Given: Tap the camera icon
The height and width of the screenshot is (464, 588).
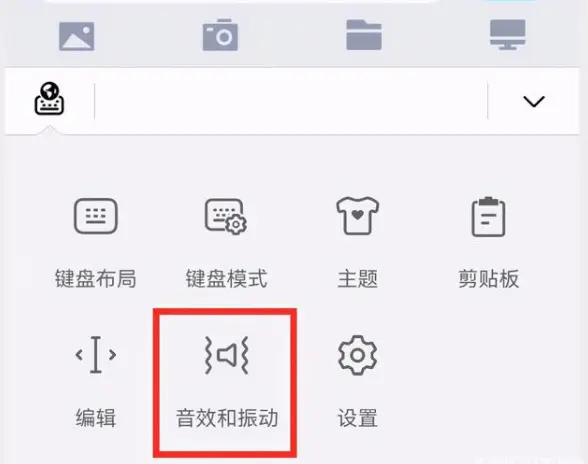Looking at the screenshot, I should point(220,35).
